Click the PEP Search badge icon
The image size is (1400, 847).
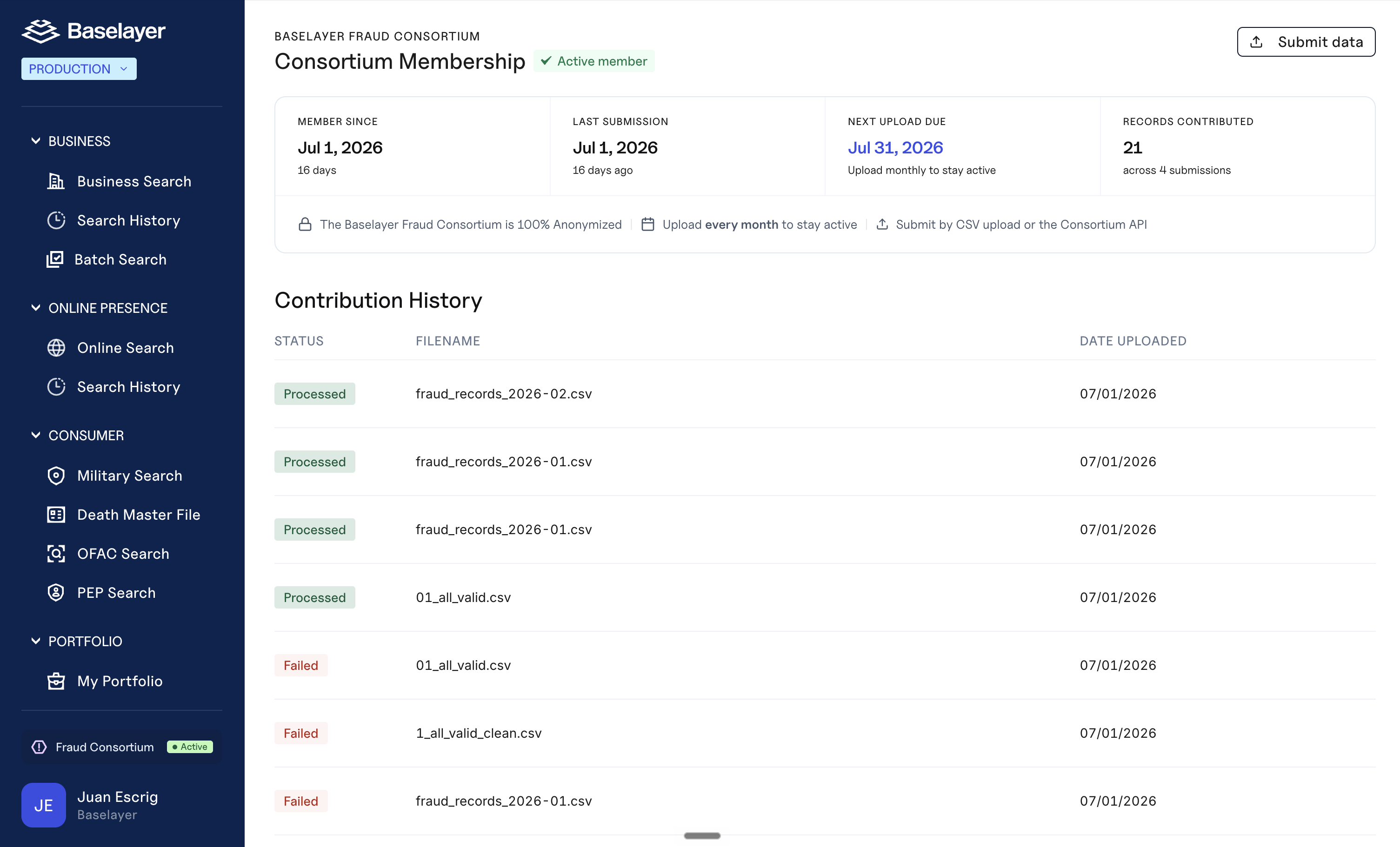(x=56, y=593)
